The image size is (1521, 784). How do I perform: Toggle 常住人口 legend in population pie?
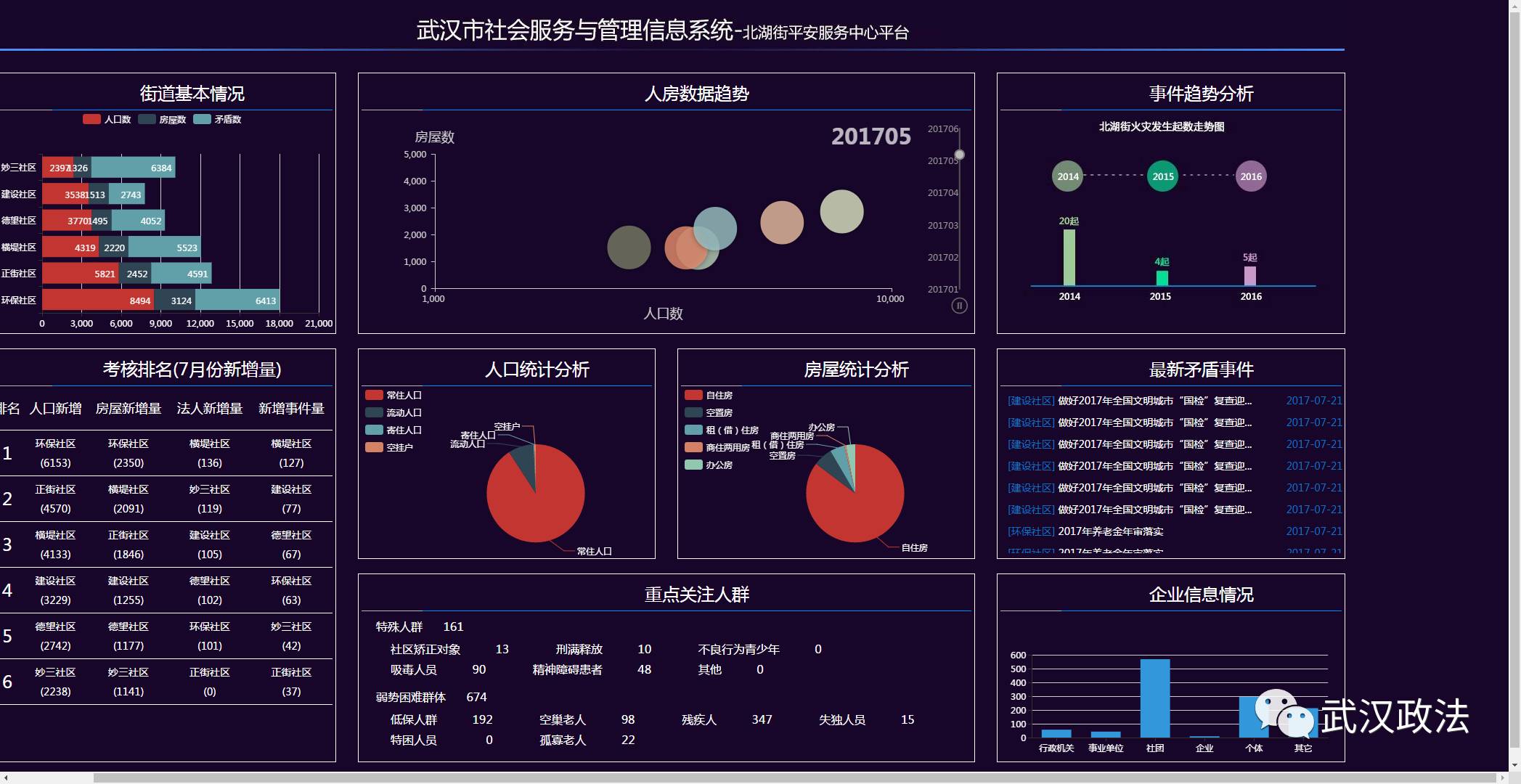point(393,395)
